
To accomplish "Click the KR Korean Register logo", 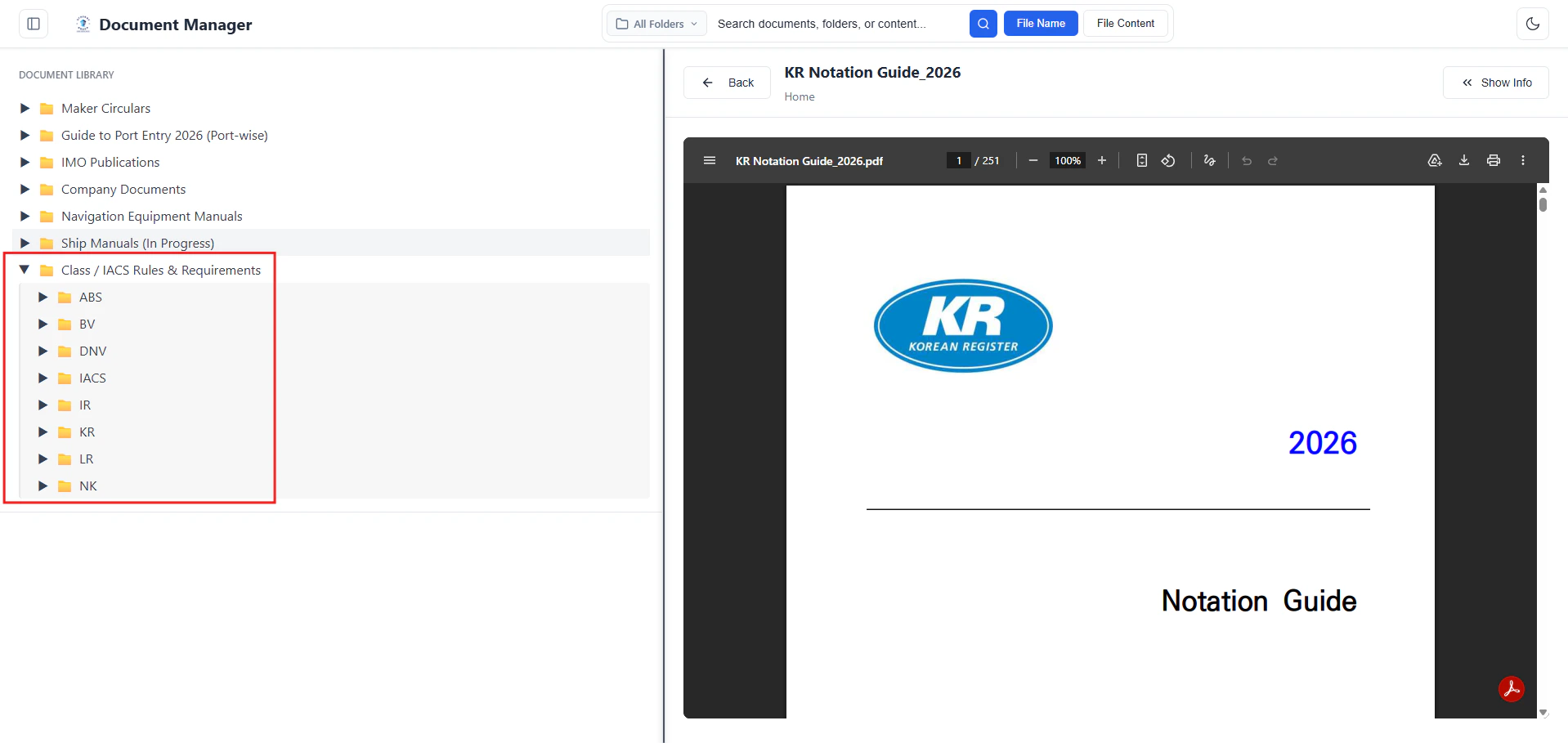I will tap(963, 326).
